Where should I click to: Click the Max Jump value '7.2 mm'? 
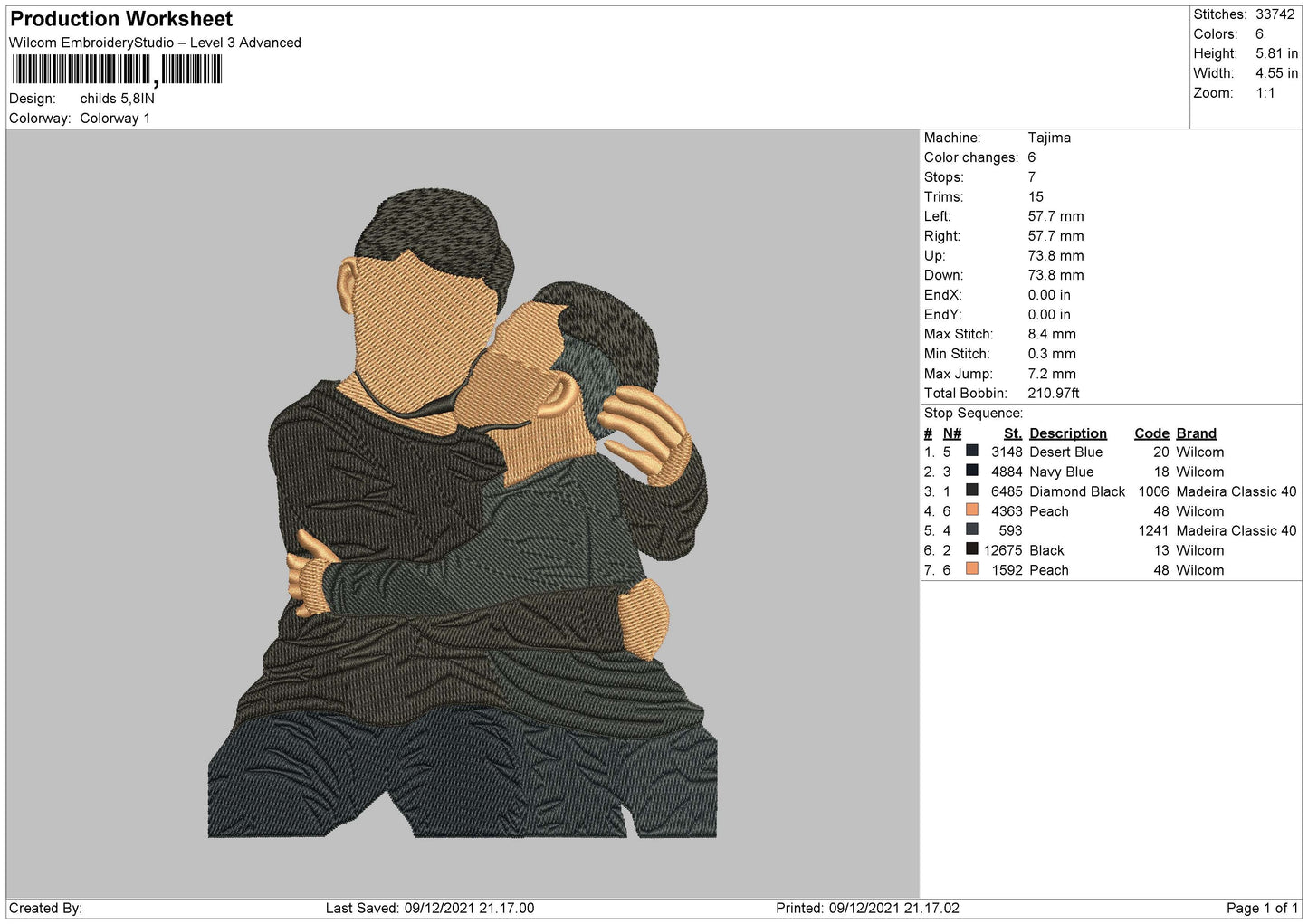(1052, 374)
